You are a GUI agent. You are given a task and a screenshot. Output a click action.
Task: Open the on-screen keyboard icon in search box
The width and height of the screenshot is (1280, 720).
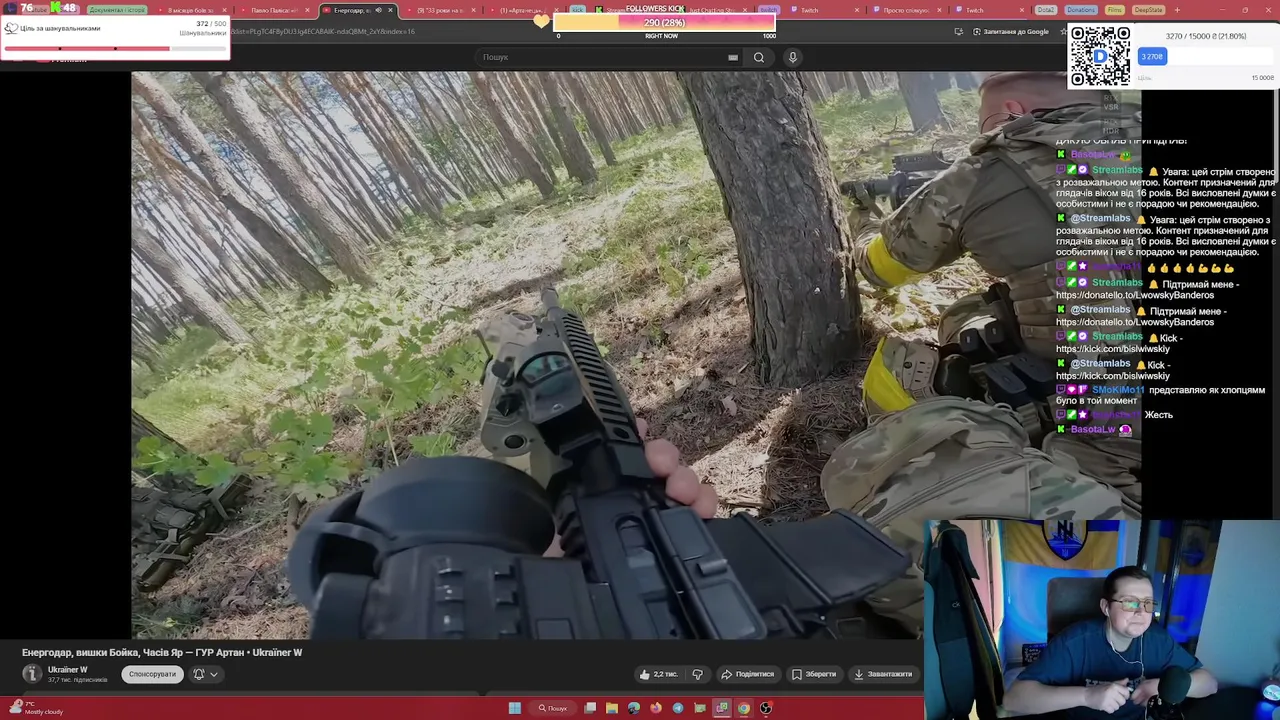(x=733, y=57)
